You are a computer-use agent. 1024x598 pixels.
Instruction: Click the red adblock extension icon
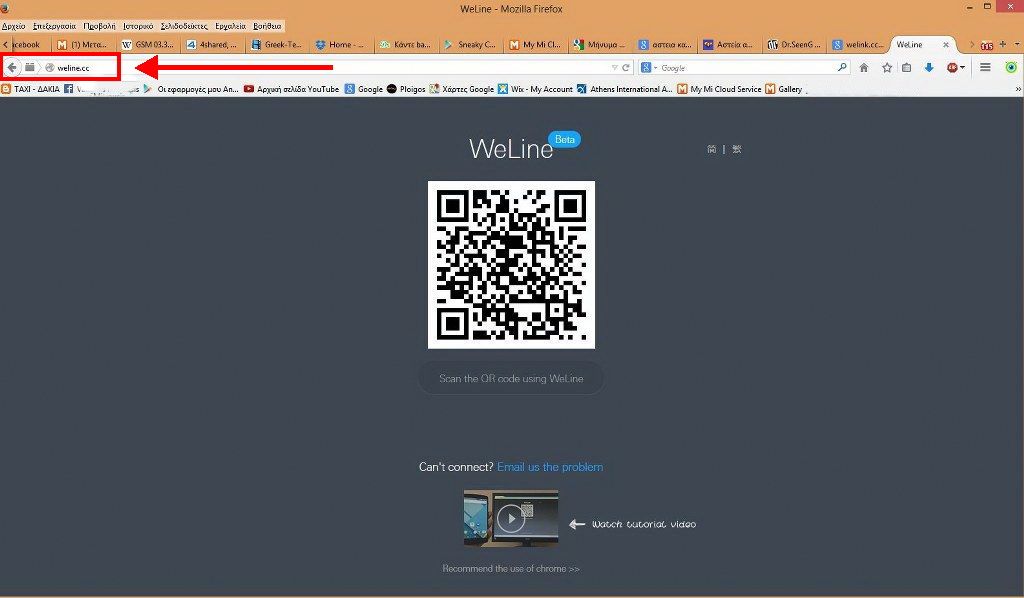[954, 67]
